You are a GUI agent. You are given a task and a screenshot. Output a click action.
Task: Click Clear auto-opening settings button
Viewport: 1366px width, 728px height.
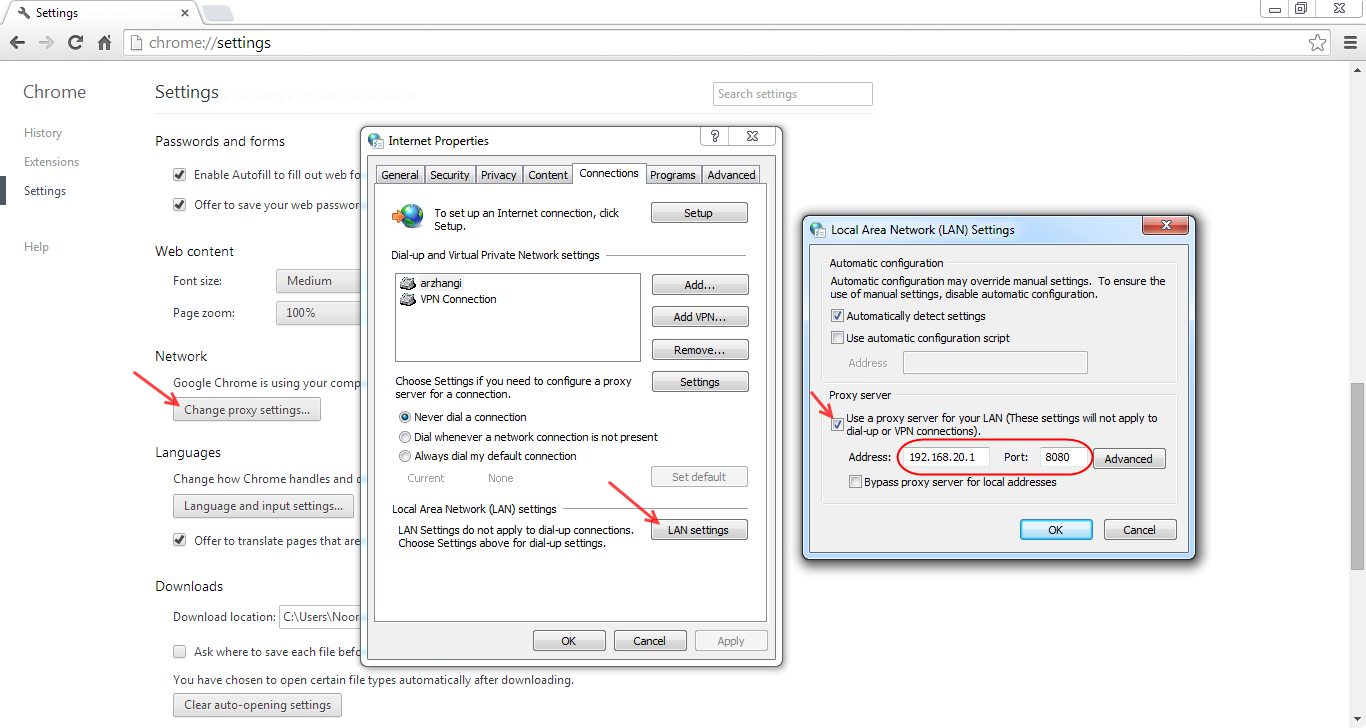pyautogui.click(x=258, y=705)
